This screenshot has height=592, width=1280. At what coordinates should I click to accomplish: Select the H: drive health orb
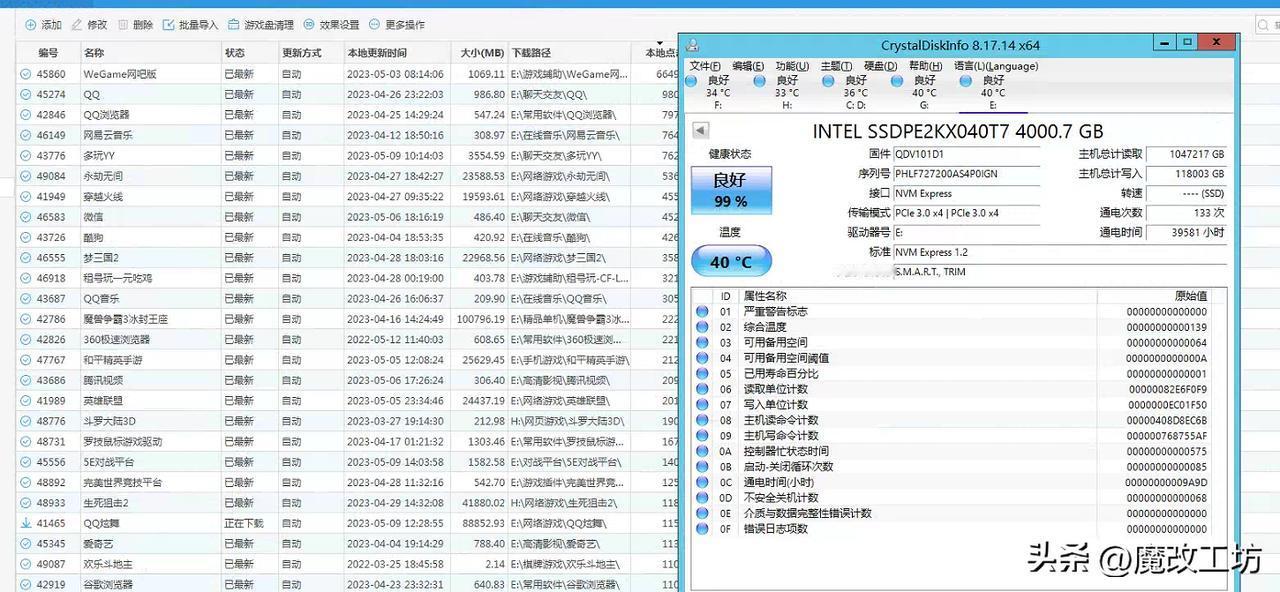click(761, 81)
